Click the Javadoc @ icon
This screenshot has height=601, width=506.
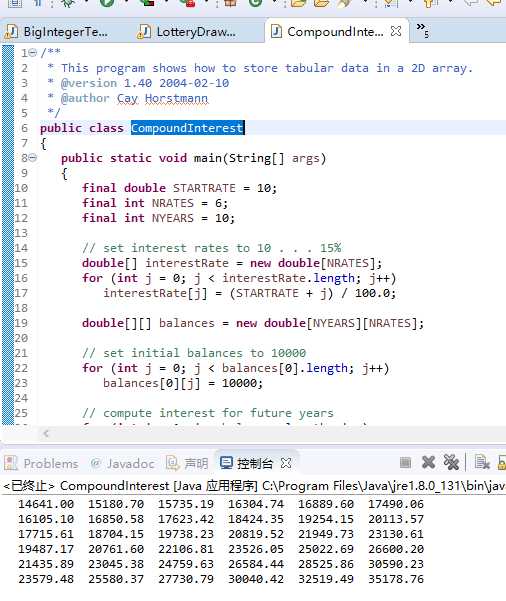[95, 463]
